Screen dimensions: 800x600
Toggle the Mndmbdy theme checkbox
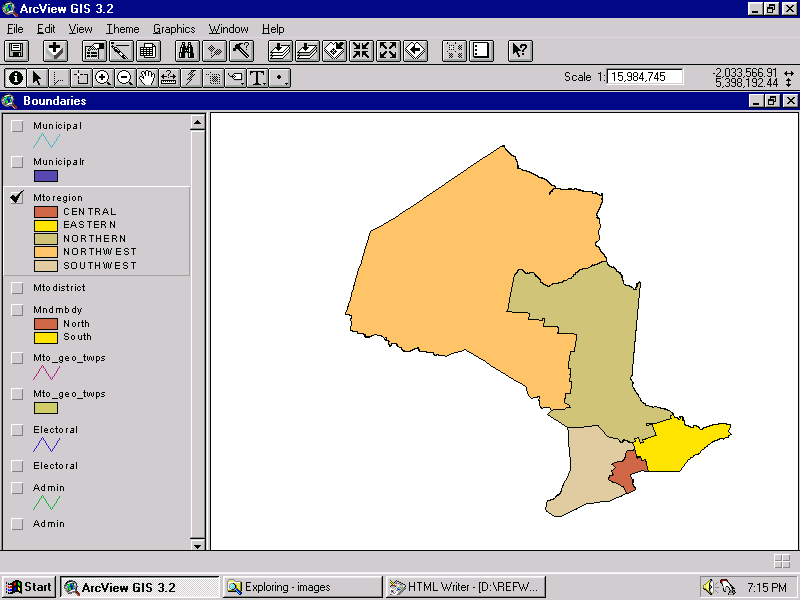coord(17,310)
